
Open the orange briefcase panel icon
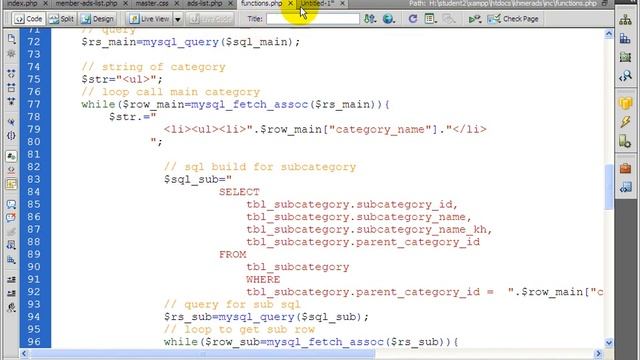625,168
